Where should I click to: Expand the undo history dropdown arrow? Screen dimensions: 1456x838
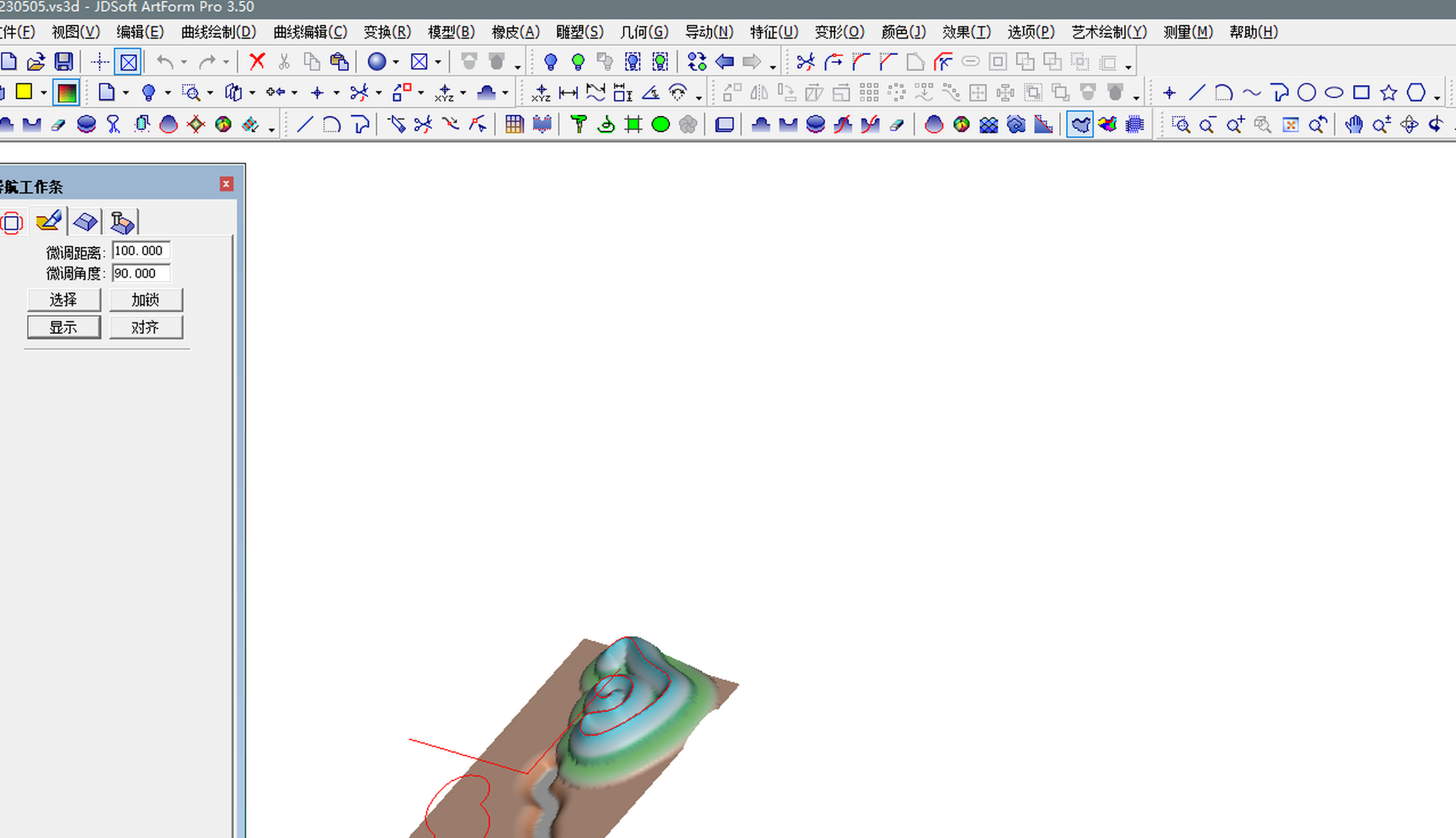click(x=184, y=63)
